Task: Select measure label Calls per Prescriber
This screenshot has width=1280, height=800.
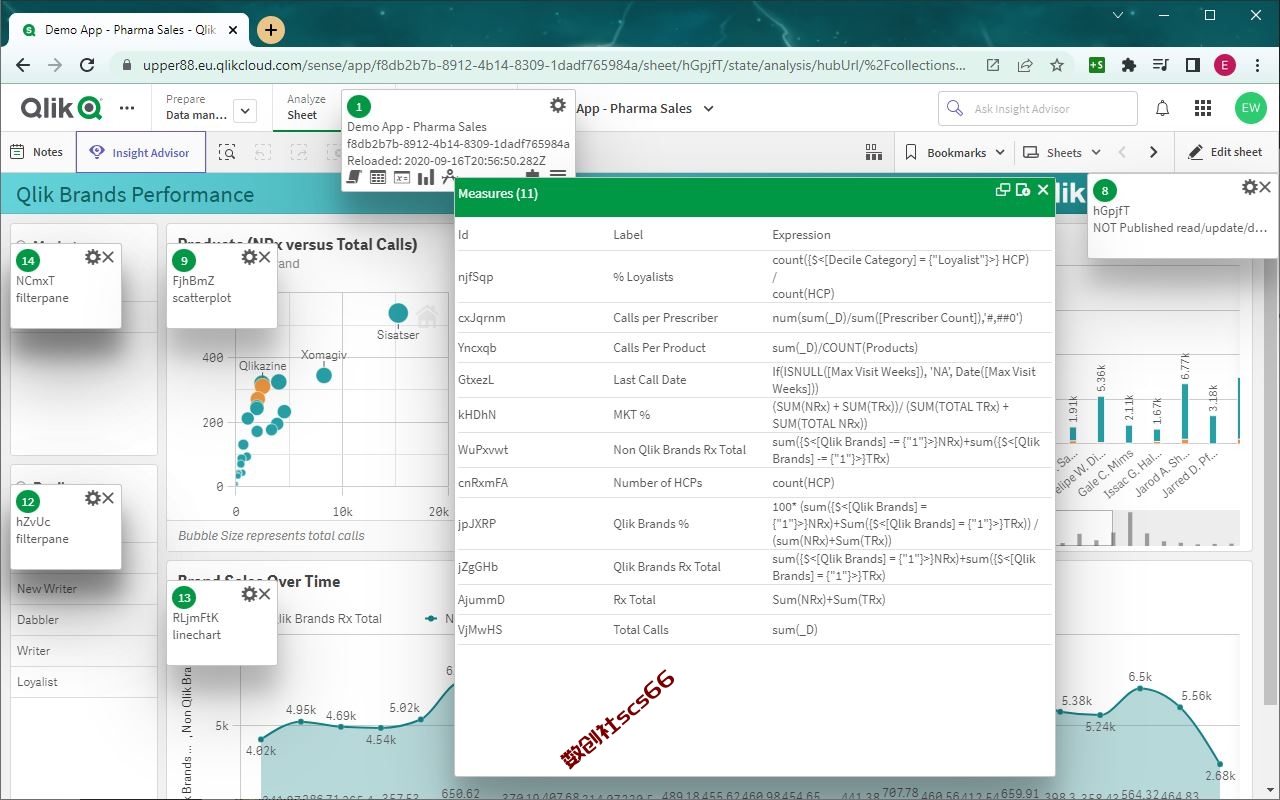Action: point(665,318)
